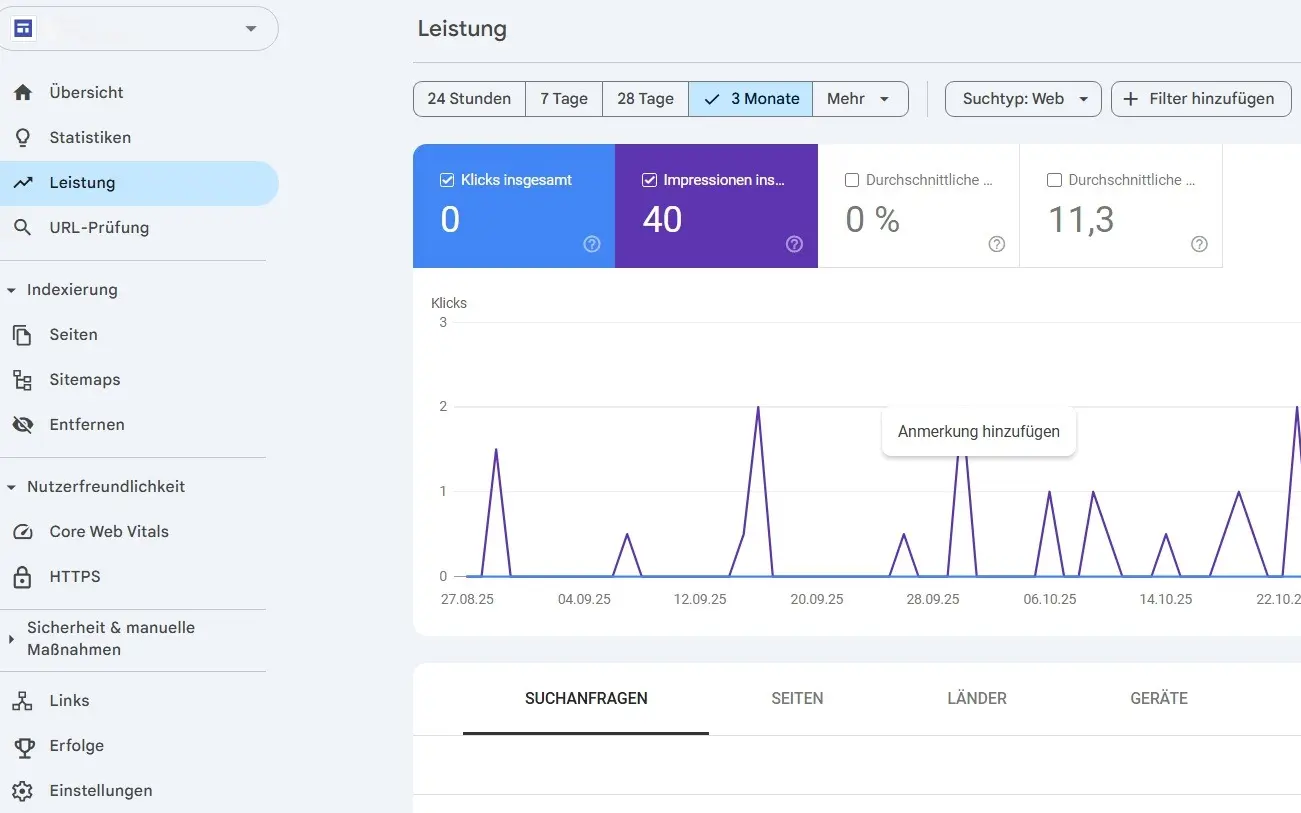Click the Übersicht home icon
The height and width of the screenshot is (813, 1301).
(23, 93)
